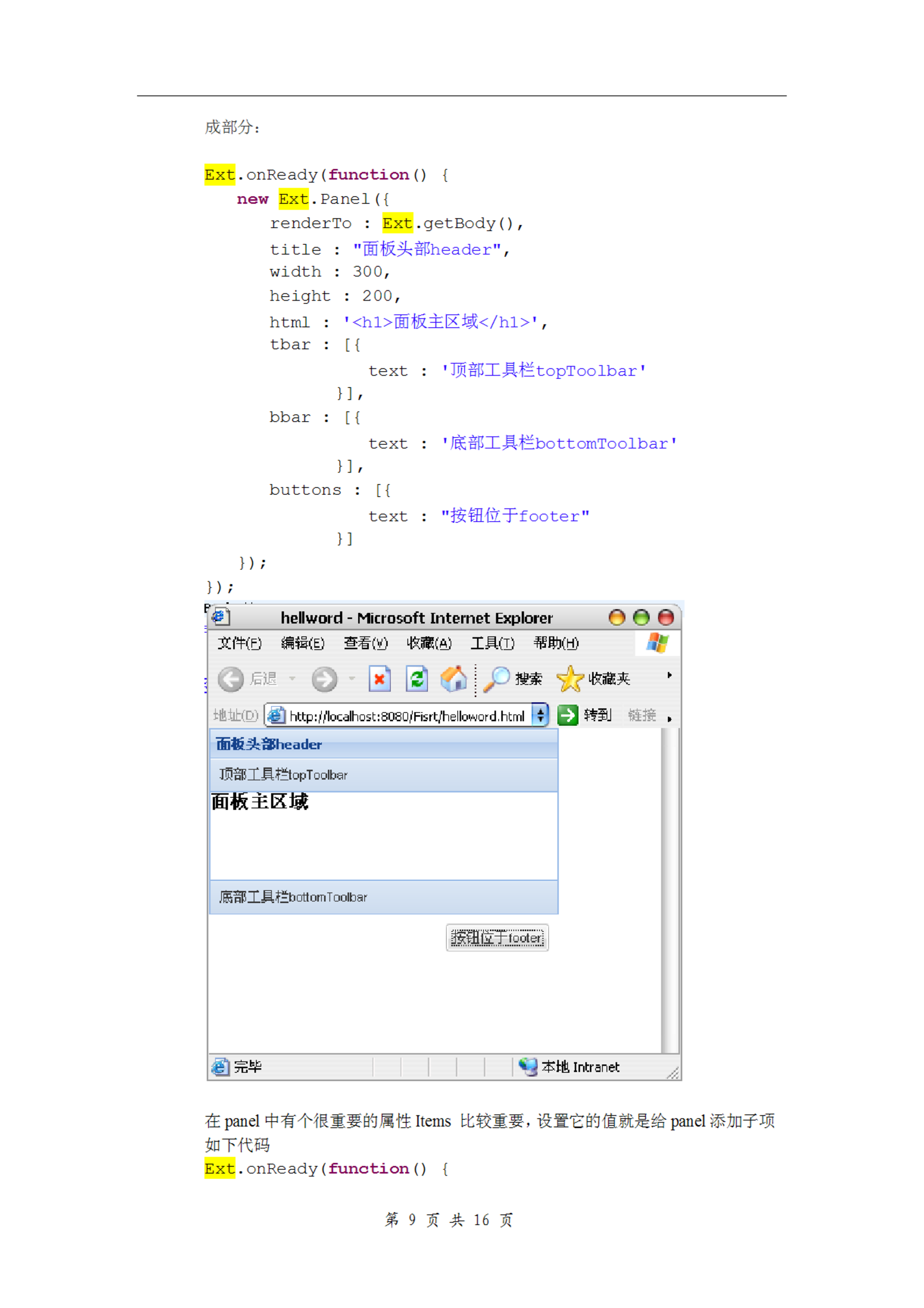The image size is (924, 1308).
Task: Open the 收藏(A) menu
Action: tap(429, 643)
